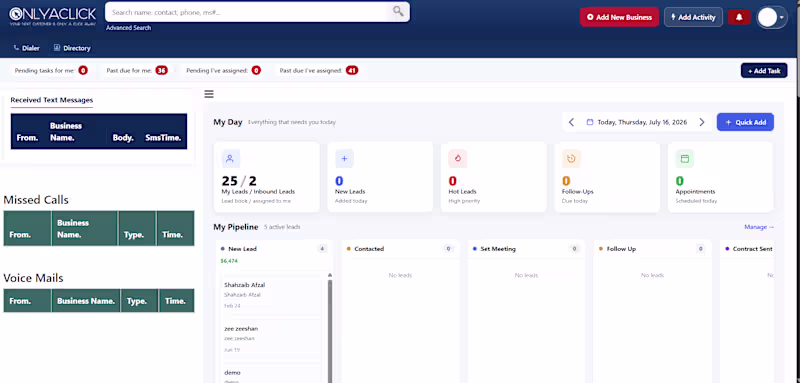Open the Shahzaib Afzal lead card
Image resolution: width=800 pixels, height=383 pixels.
tap(271, 296)
